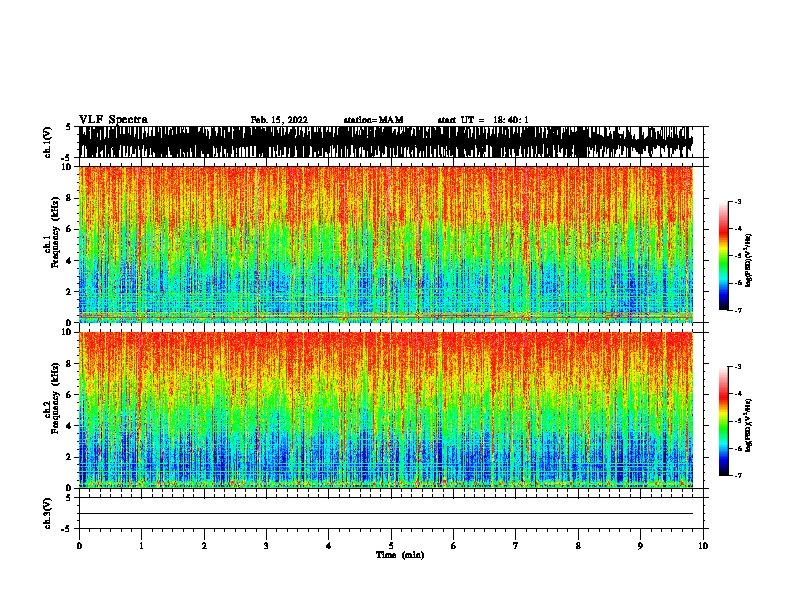Click time-axis tick label "9"

[640, 546]
